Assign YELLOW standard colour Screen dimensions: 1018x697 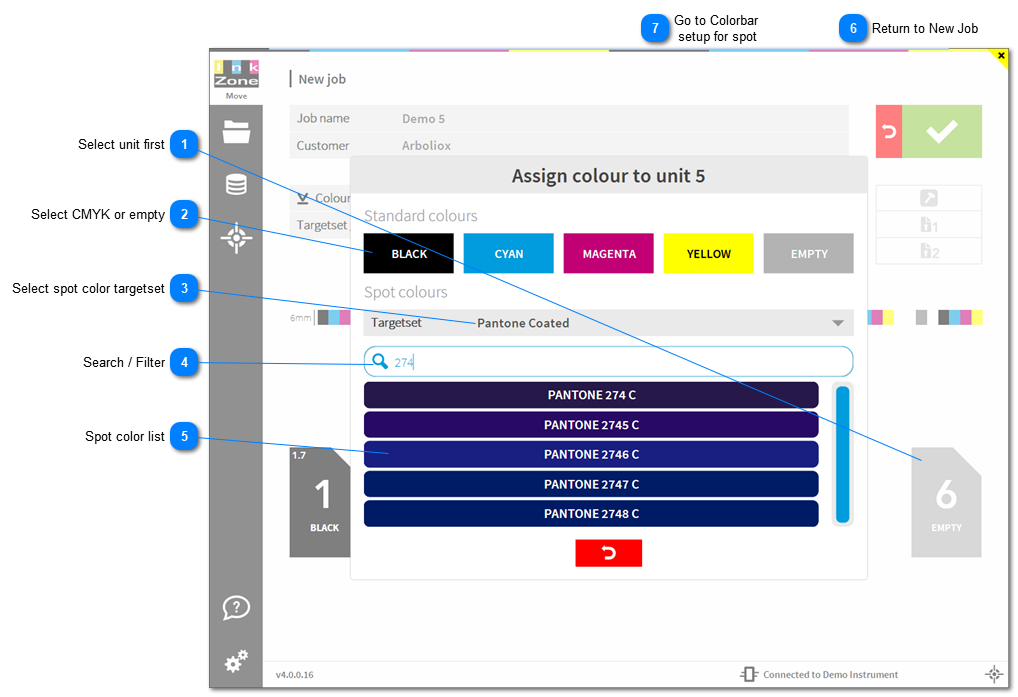(x=708, y=254)
